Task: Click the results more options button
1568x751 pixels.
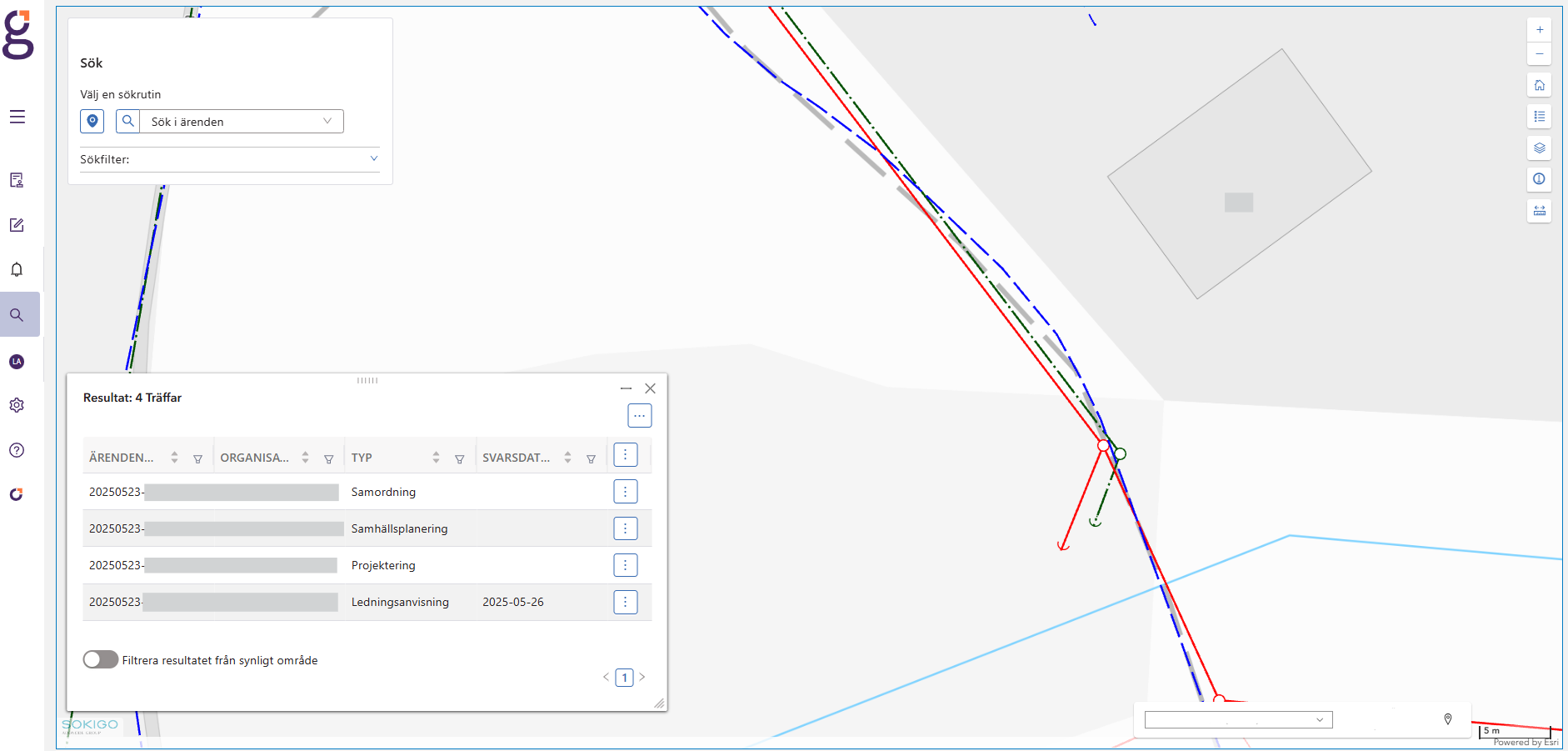Action: 639,415
